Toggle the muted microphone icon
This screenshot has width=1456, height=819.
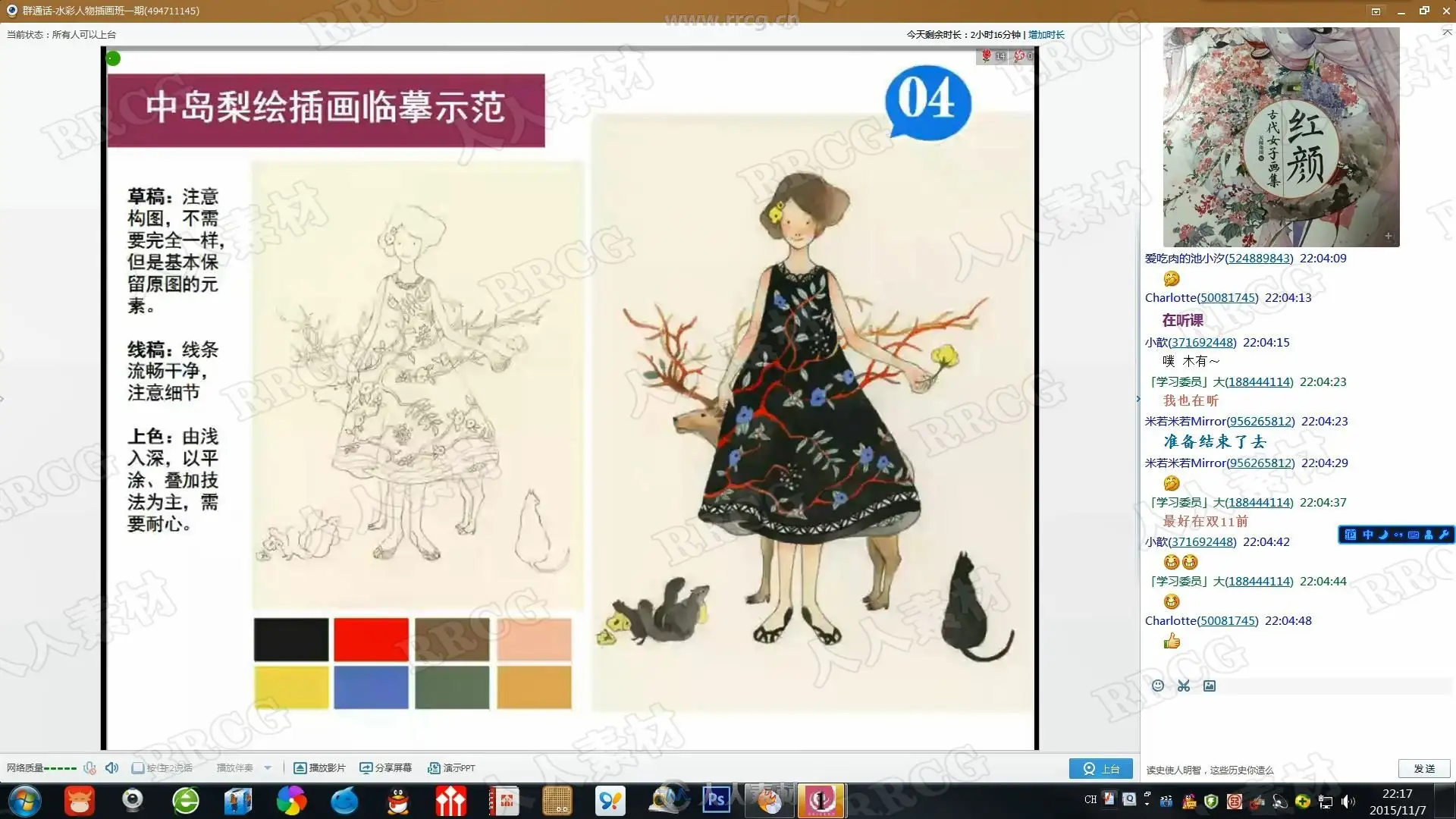[x=89, y=767]
